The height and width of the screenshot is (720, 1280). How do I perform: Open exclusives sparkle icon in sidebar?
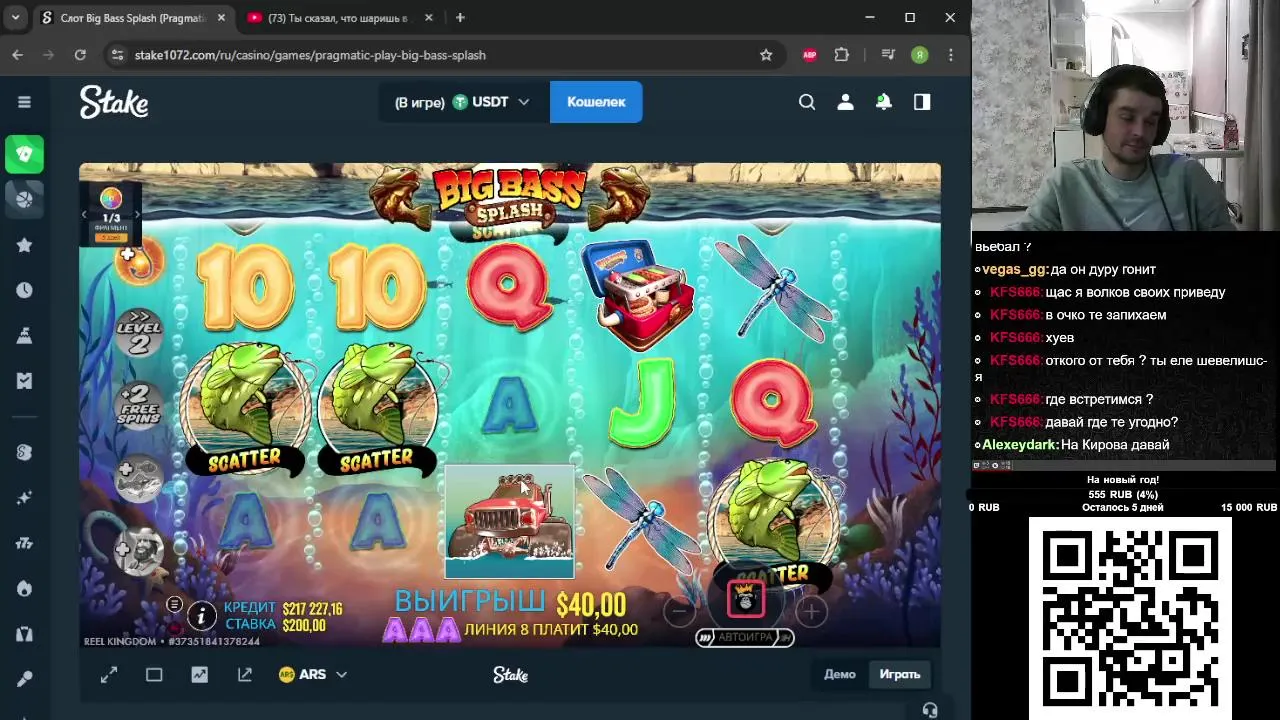point(24,497)
